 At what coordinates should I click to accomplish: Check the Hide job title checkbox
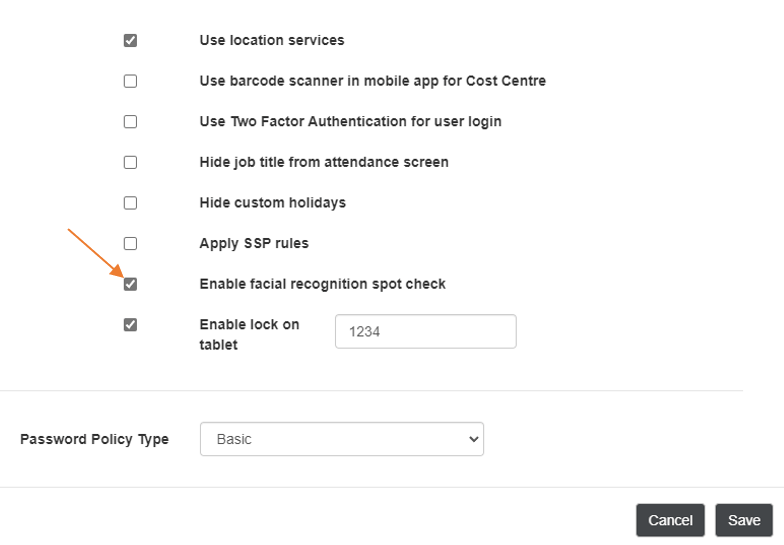click(130, 162)
